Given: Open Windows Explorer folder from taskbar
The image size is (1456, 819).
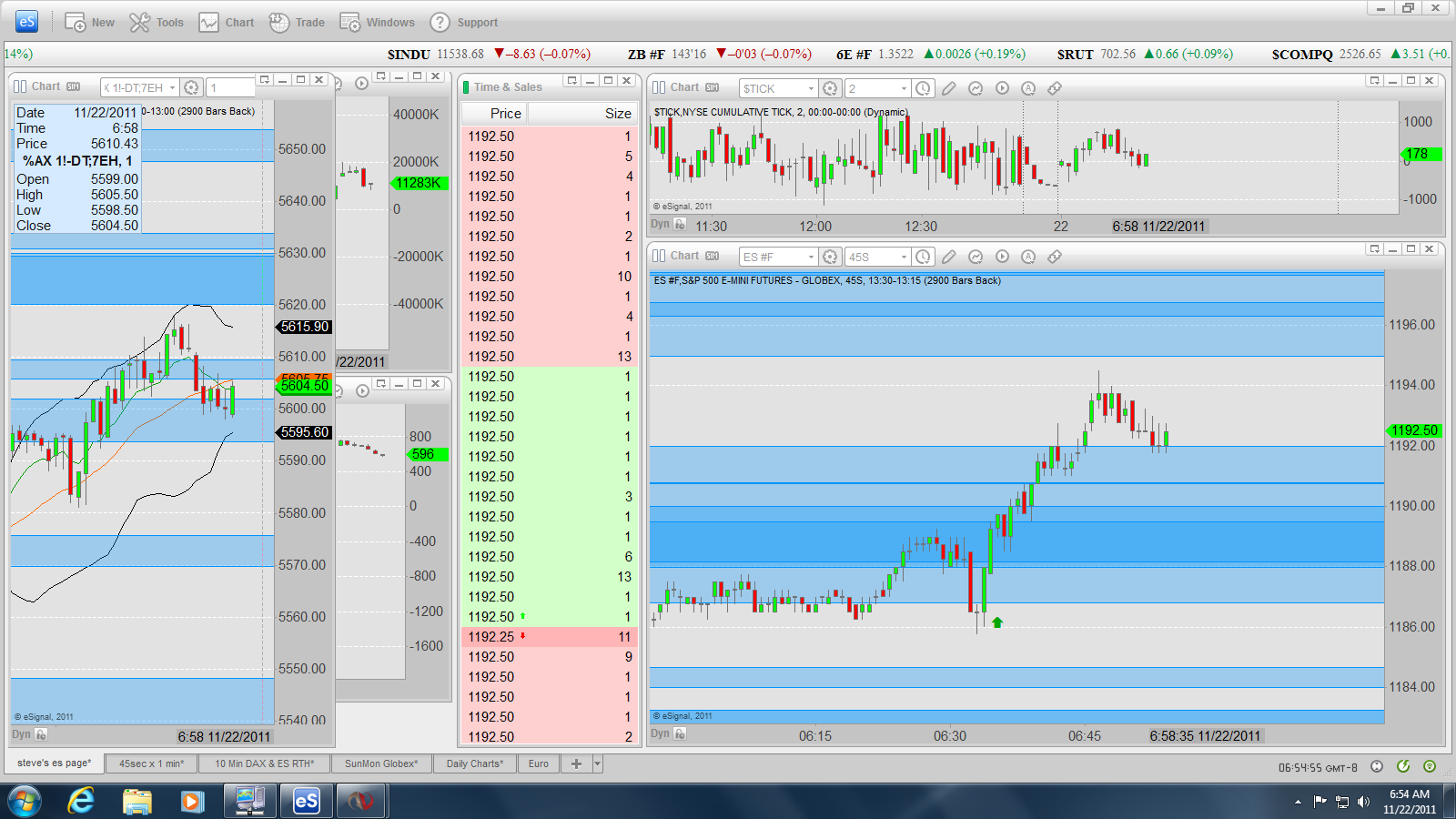Looking at the screenshot, I should [136, 801].
